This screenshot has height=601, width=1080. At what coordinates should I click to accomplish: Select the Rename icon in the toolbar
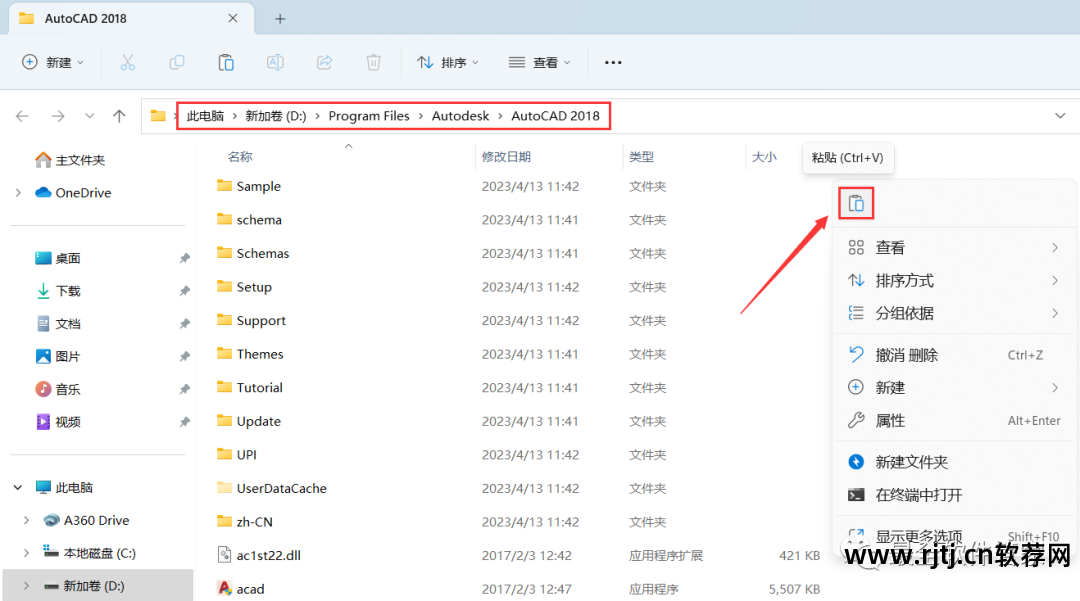point(275,62)
